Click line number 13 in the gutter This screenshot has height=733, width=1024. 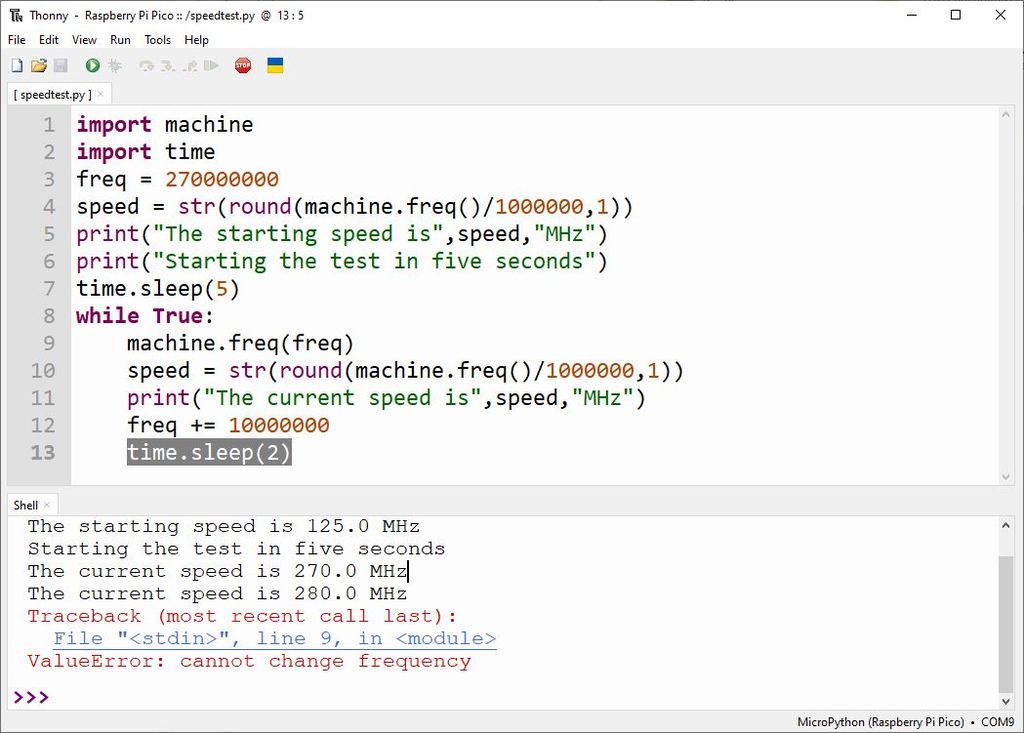pos(43,453)
